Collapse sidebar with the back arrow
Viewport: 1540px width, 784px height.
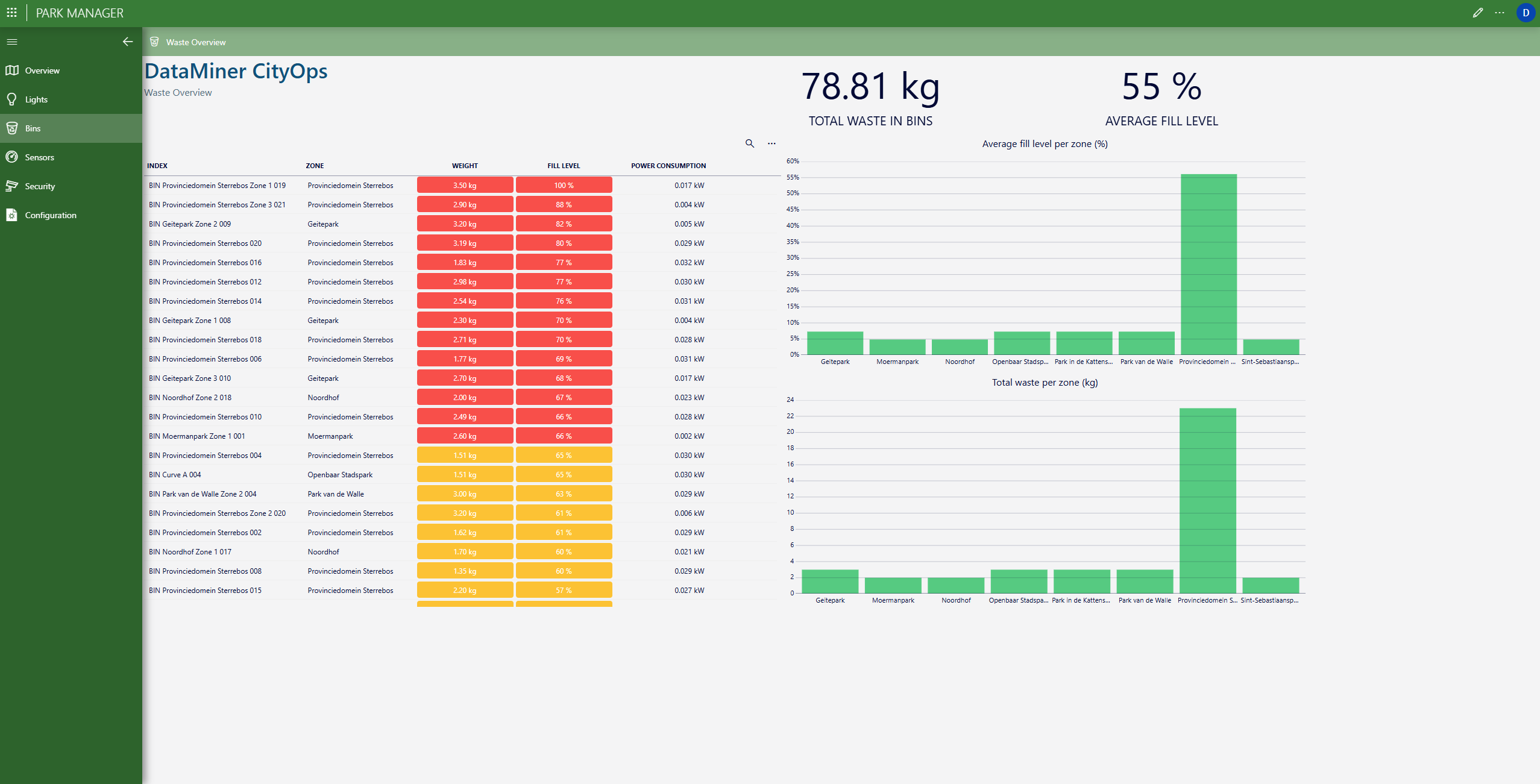[127, 42]
